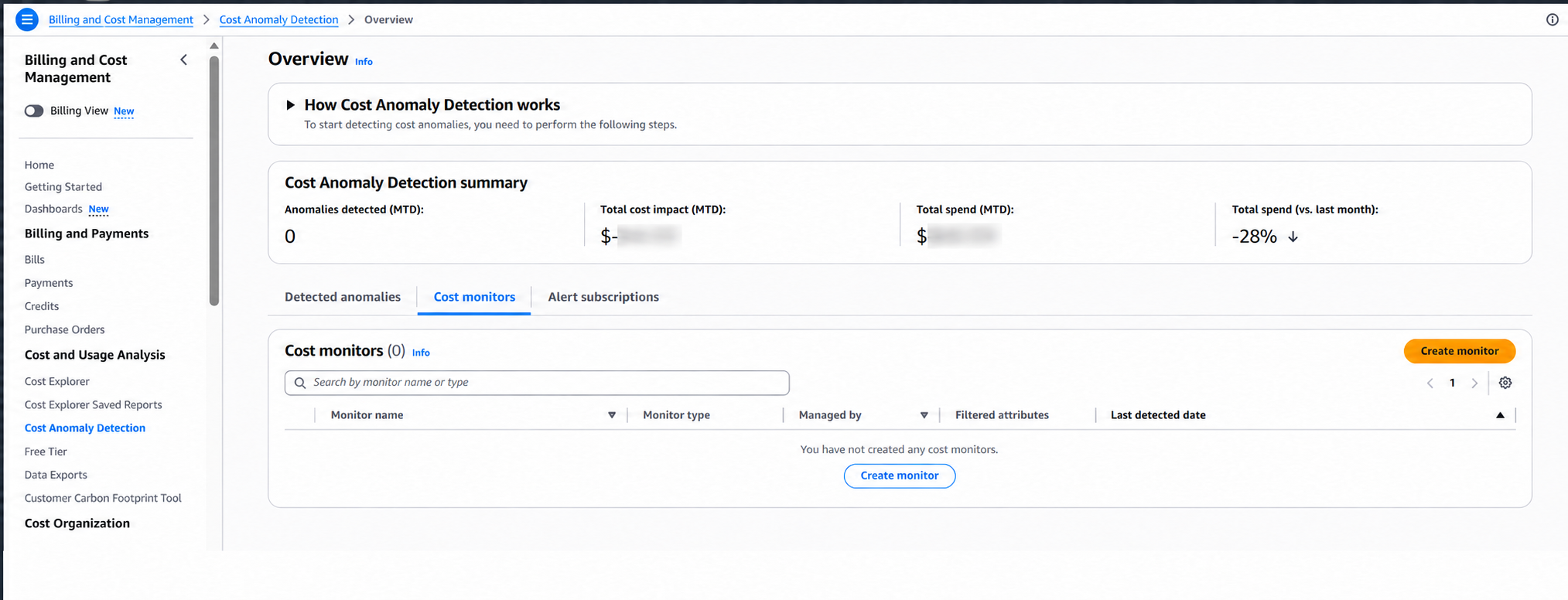1568x600 pixels.
Task: Click the search magnifier icon
Action: click(x=300, y=383)
